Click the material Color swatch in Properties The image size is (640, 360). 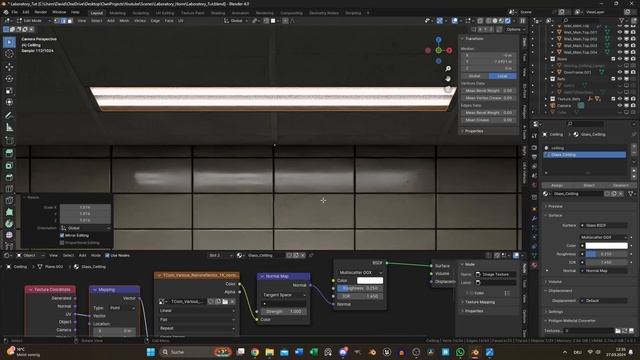coord(606,246)
